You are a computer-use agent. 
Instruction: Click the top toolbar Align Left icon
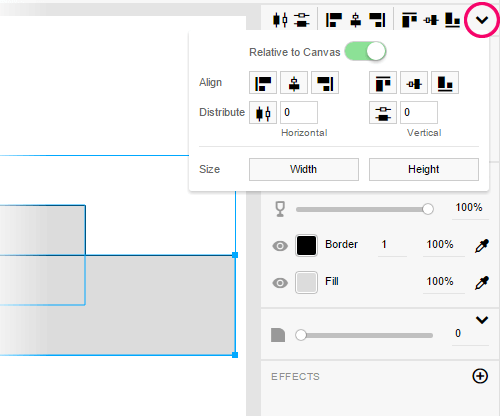pyautogui.click(x=334, y=20)
